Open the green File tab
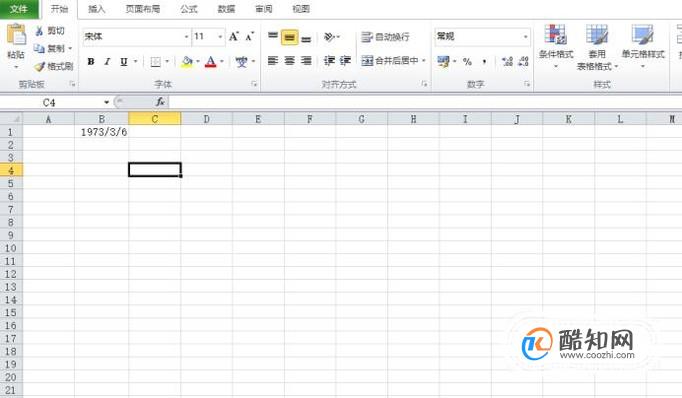This screenshot has height=398, width=682. 19,9
